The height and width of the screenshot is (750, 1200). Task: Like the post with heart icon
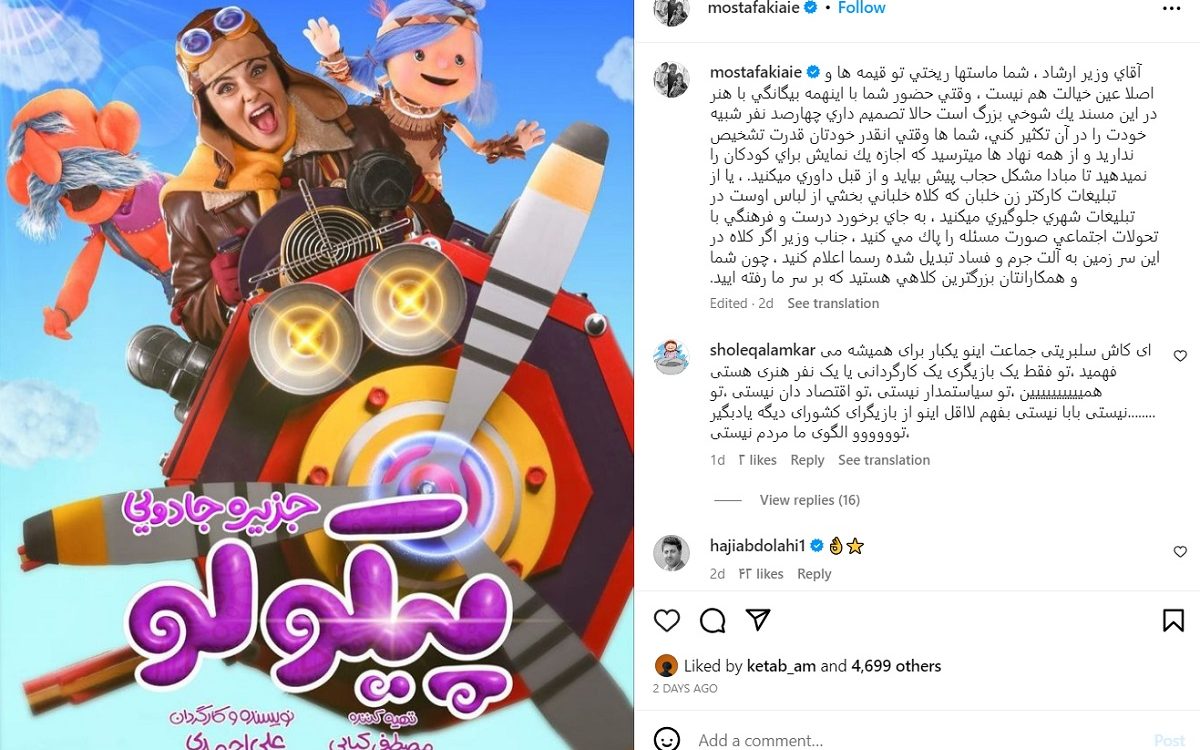(667, 620)
